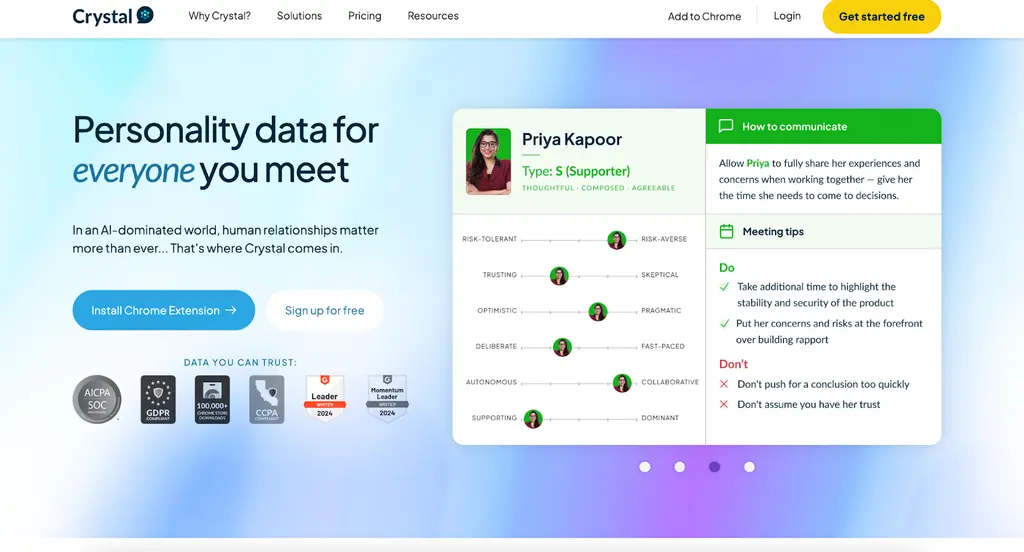This screenshot has height=552, width=1024.
Task: Open the Resources menu
Action: click(x=433, y=16)
